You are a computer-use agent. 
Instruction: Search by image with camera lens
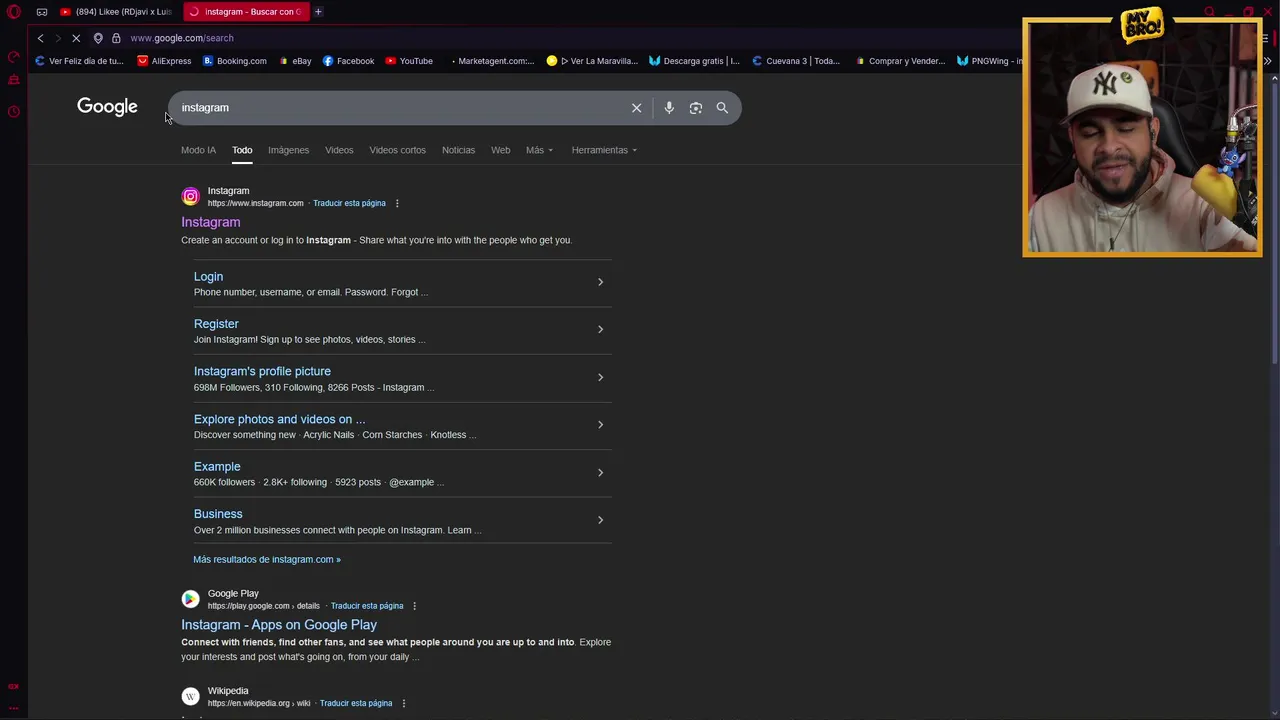point(696,108)
